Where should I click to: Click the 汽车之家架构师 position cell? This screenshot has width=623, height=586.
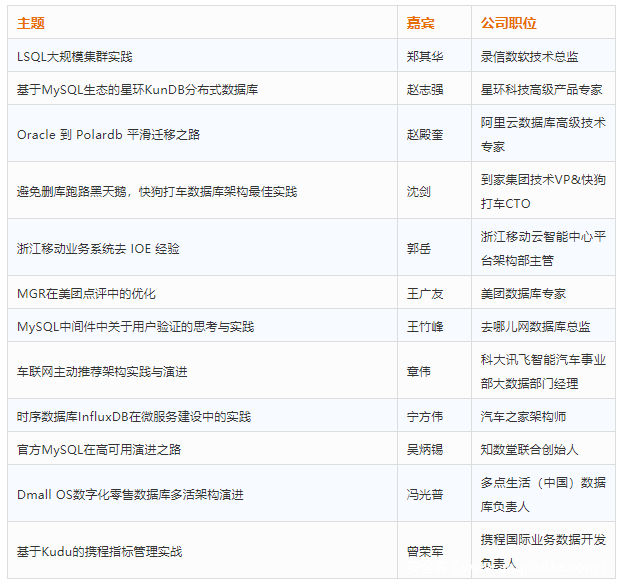[523, 417]
